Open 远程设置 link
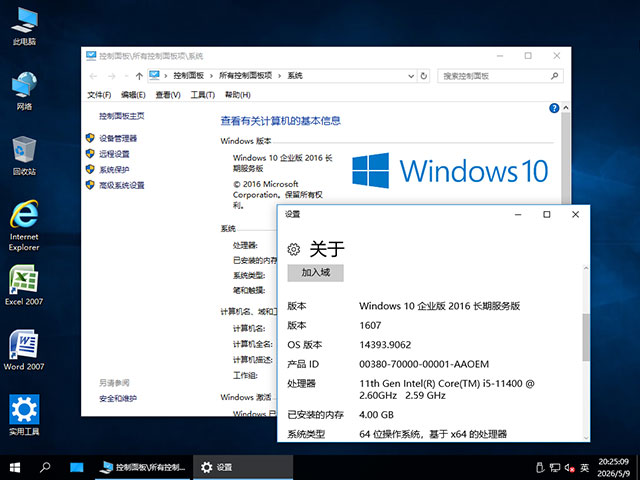This screenshot has width=640, height=480. coord(114,154)
